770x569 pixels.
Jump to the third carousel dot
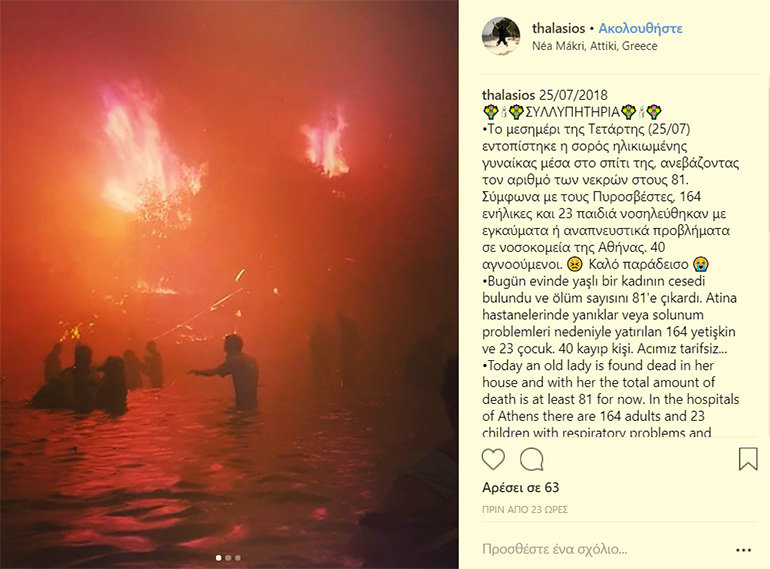238,558
